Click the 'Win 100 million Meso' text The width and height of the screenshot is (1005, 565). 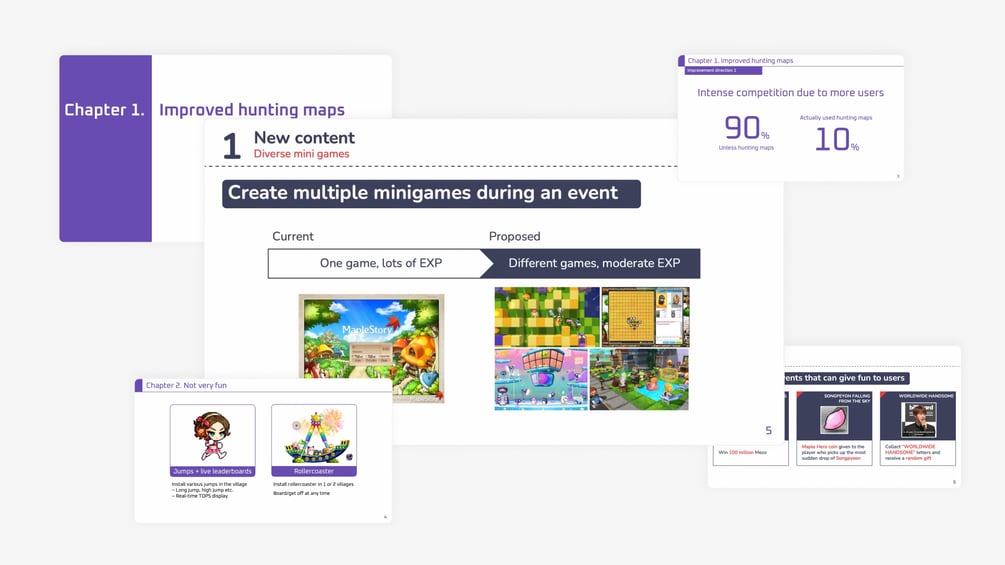742,452
